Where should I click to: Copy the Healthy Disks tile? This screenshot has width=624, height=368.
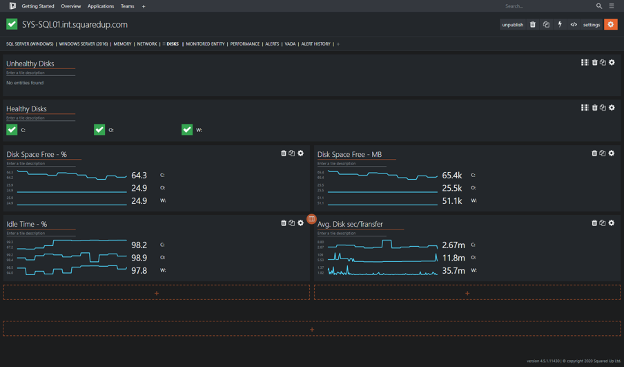(x=603, y=108)
